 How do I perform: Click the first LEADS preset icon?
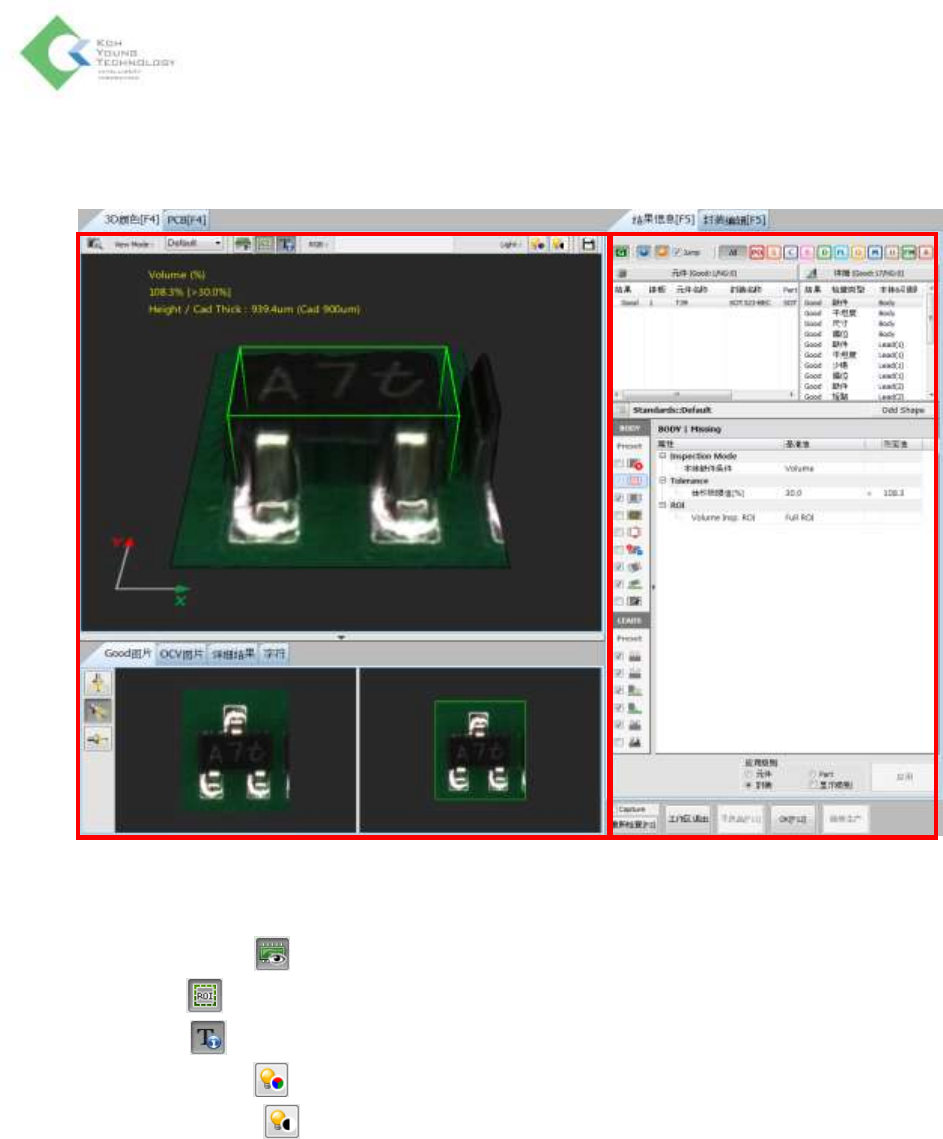point(635,656)
